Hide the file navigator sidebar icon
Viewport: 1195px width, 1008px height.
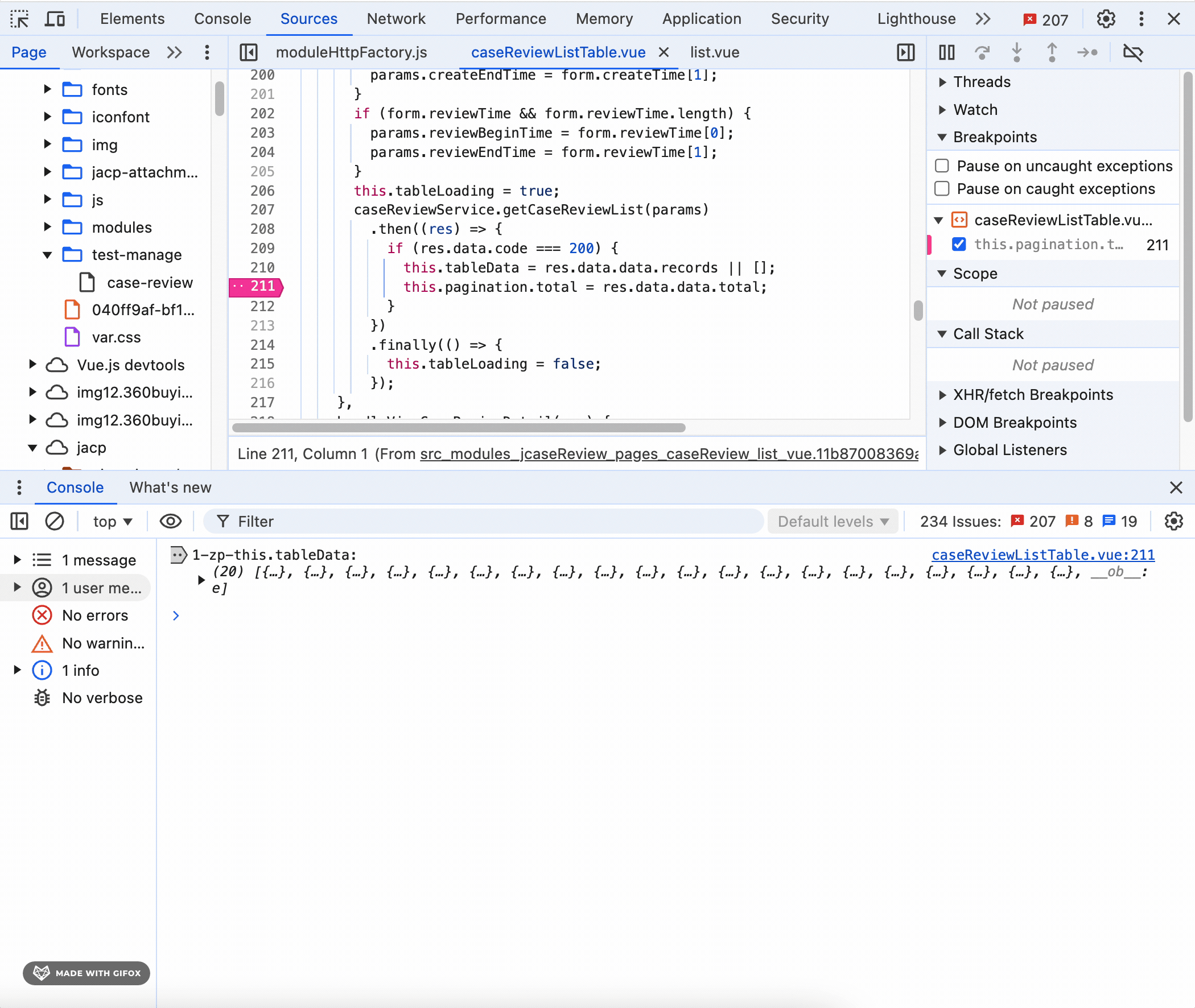(249, 52)
